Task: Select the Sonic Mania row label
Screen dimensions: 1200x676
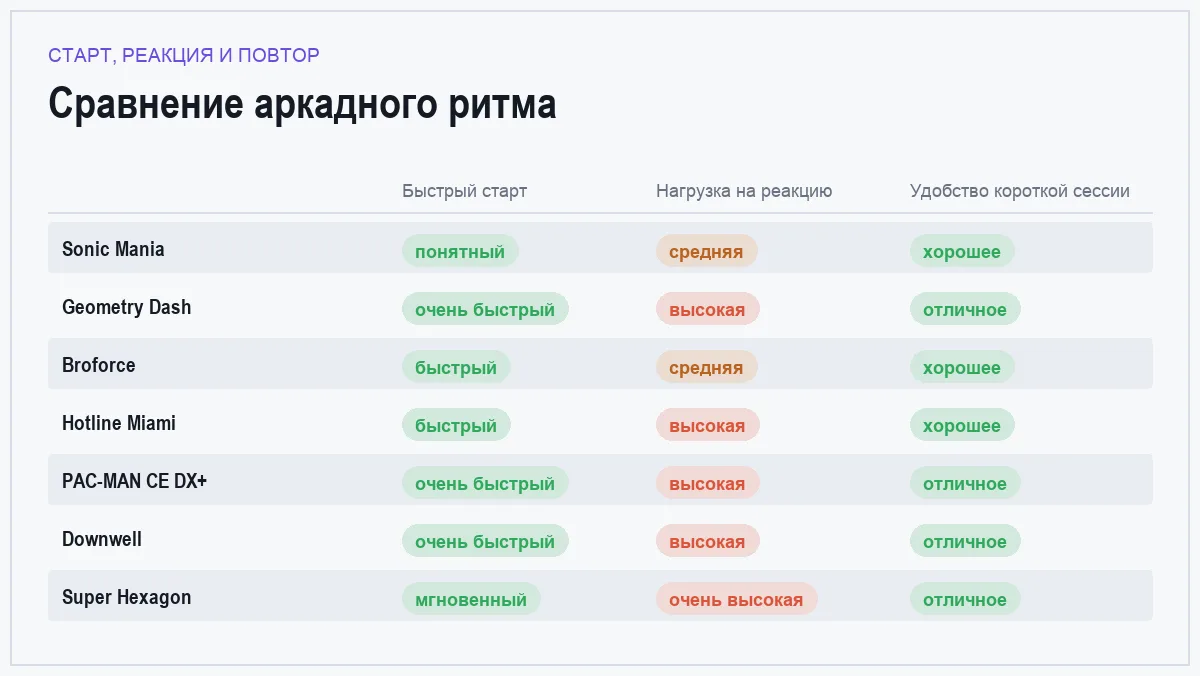Action: 113,249
